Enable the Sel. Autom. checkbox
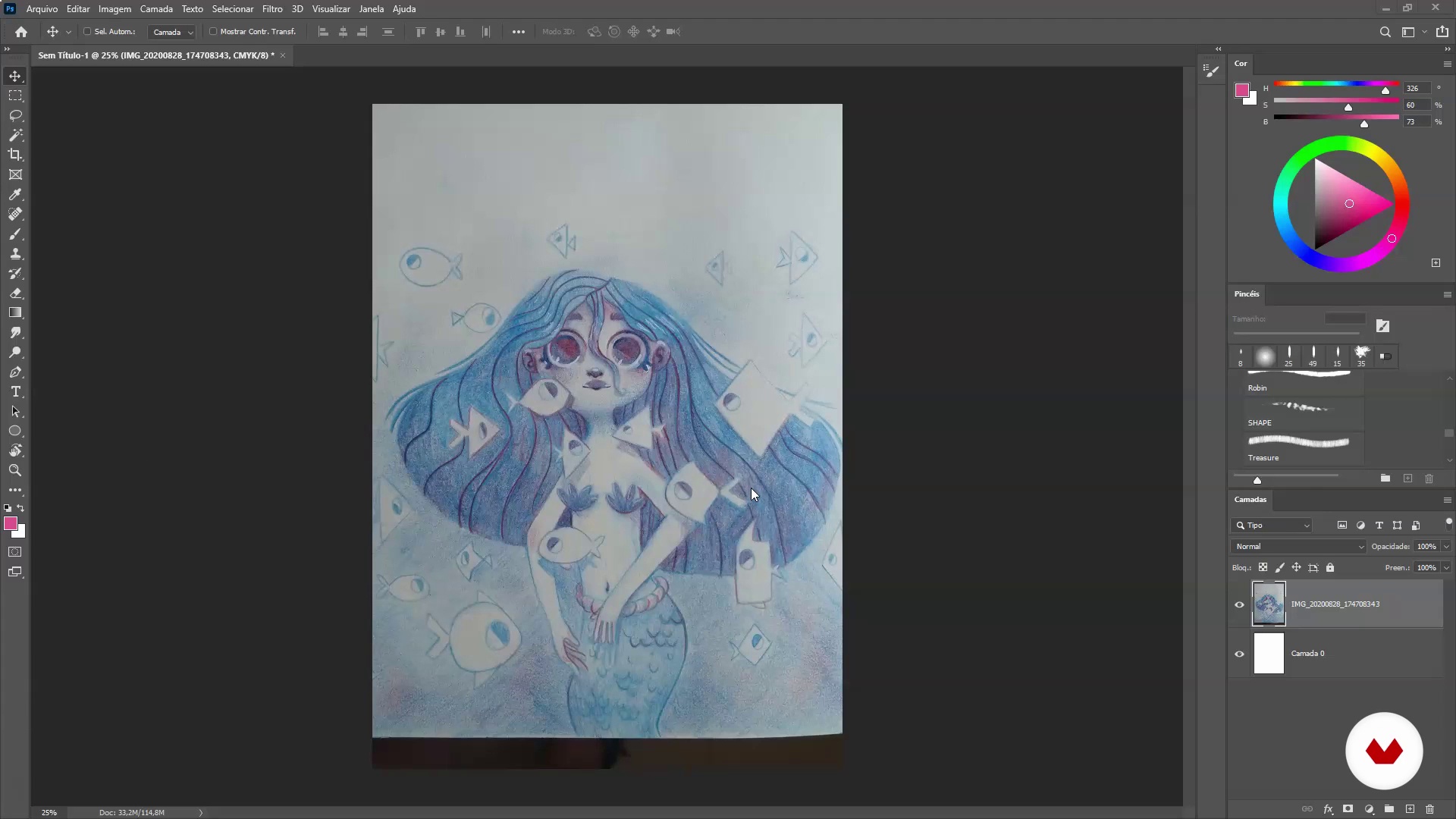Viewport: 1456px width, 819px height. [x=87, y=32]
